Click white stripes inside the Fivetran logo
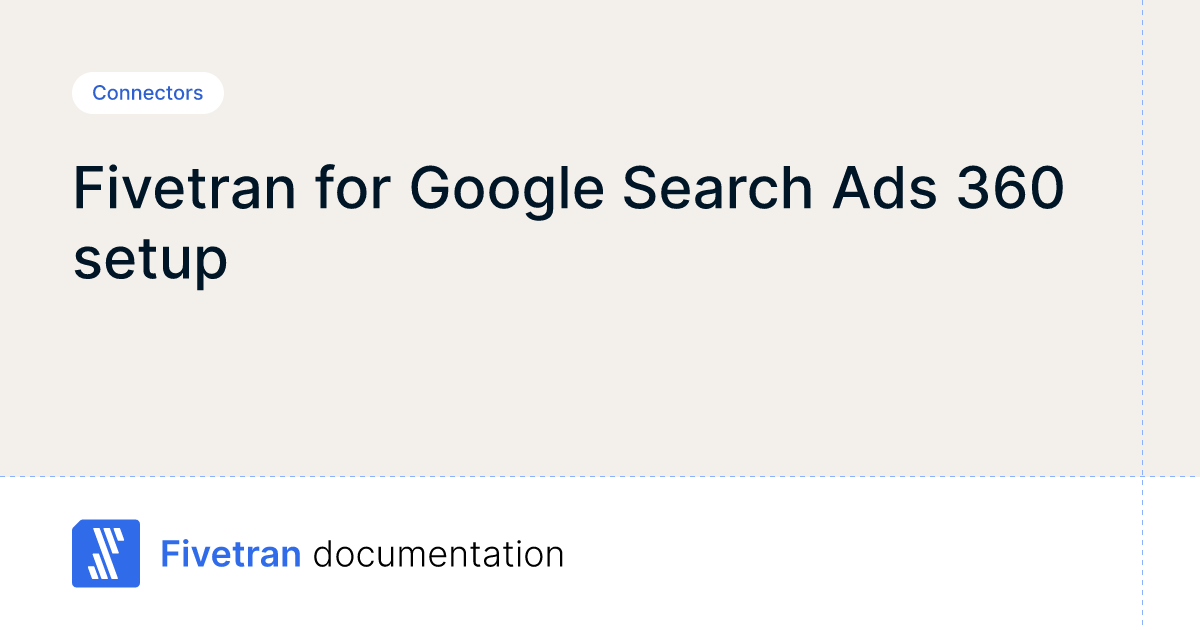1200x630 pixels. coord(103,555)
